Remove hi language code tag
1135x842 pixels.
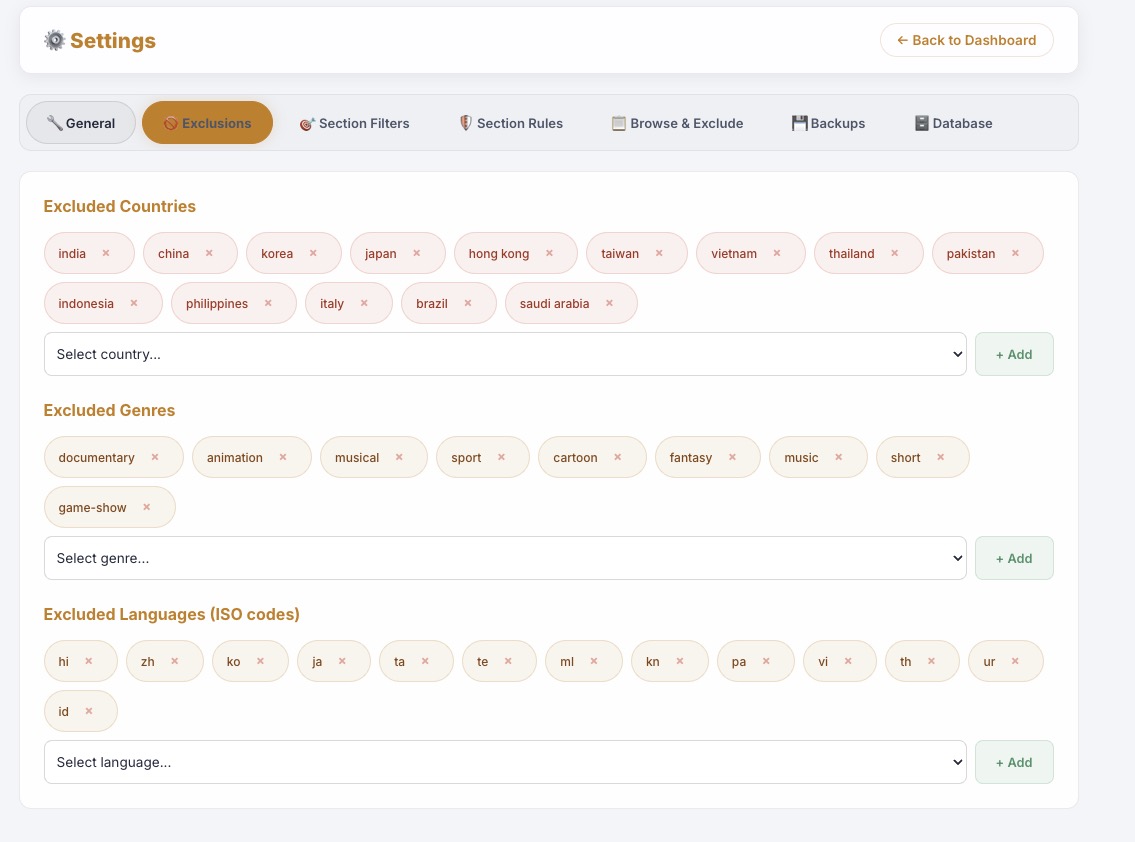pos(89,662)
